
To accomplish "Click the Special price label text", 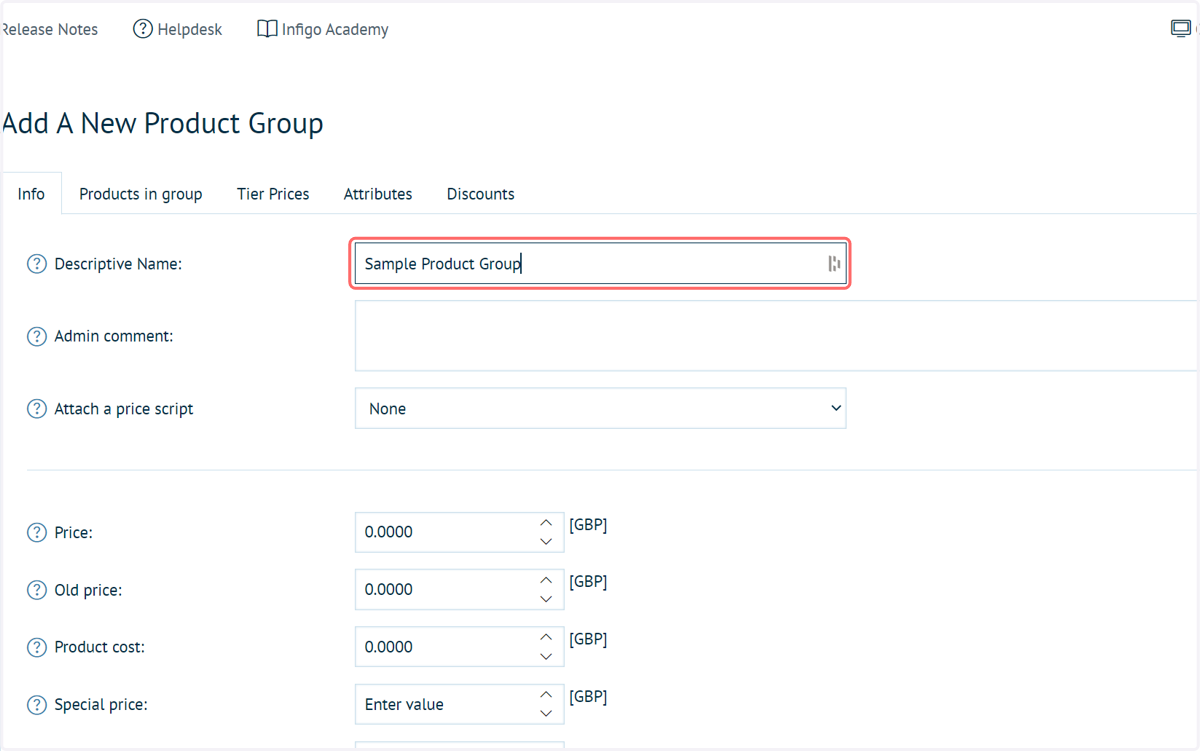I will click(x=101, y=705).
